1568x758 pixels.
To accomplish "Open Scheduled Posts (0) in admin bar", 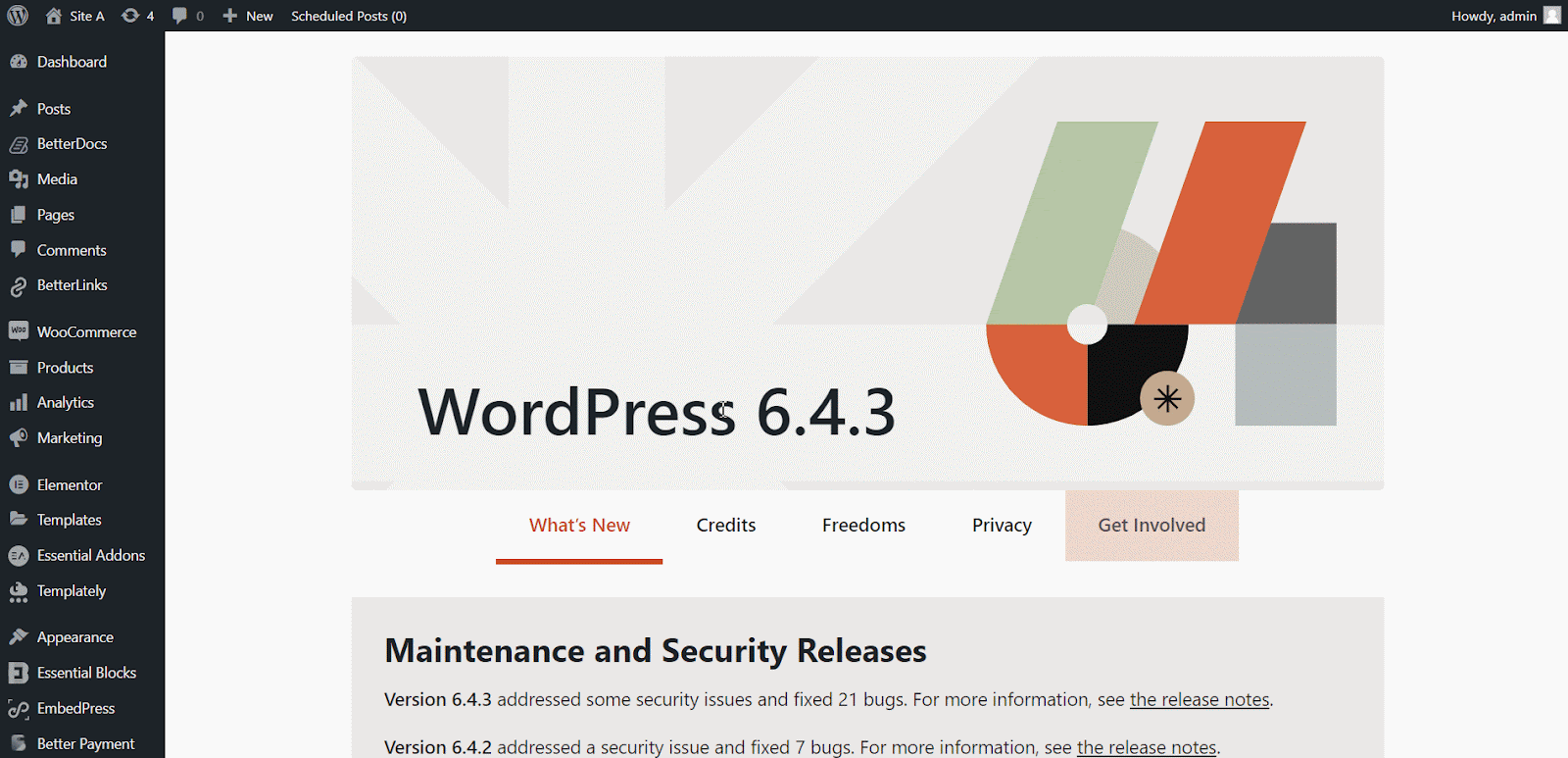I will 349,16.
